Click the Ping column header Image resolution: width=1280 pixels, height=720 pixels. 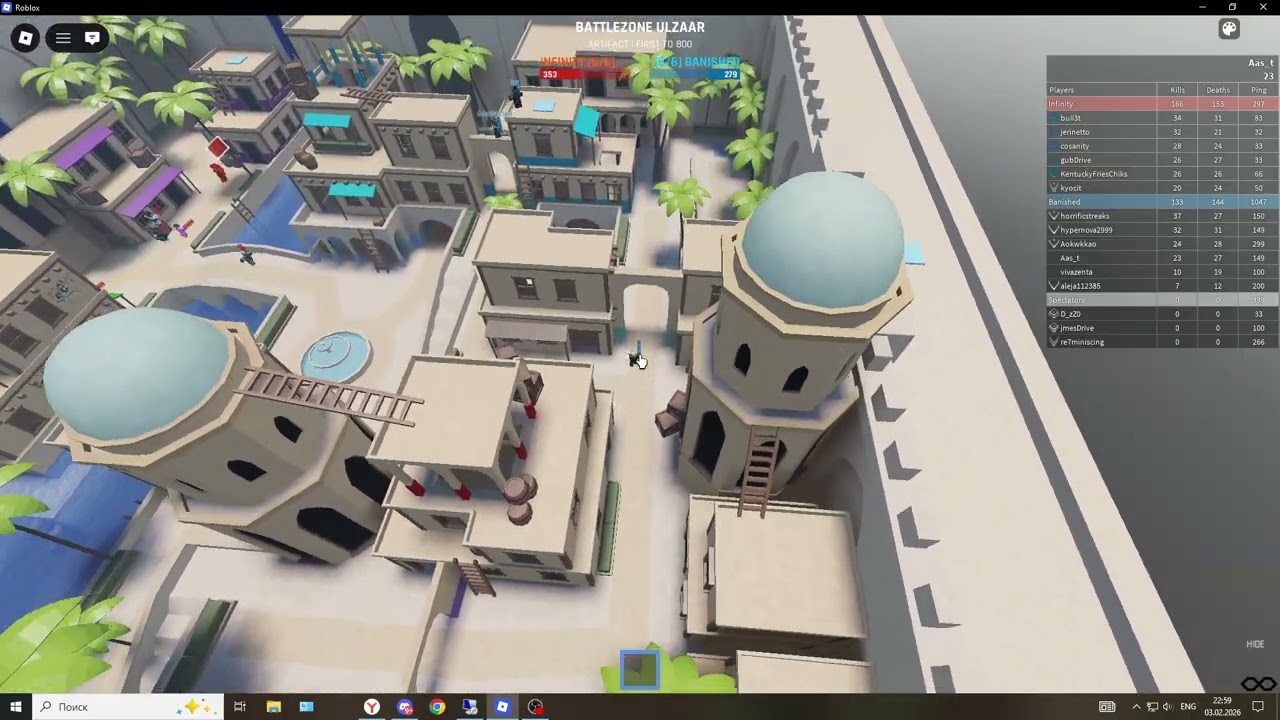pyautogui.click(x=1258, y=90)
